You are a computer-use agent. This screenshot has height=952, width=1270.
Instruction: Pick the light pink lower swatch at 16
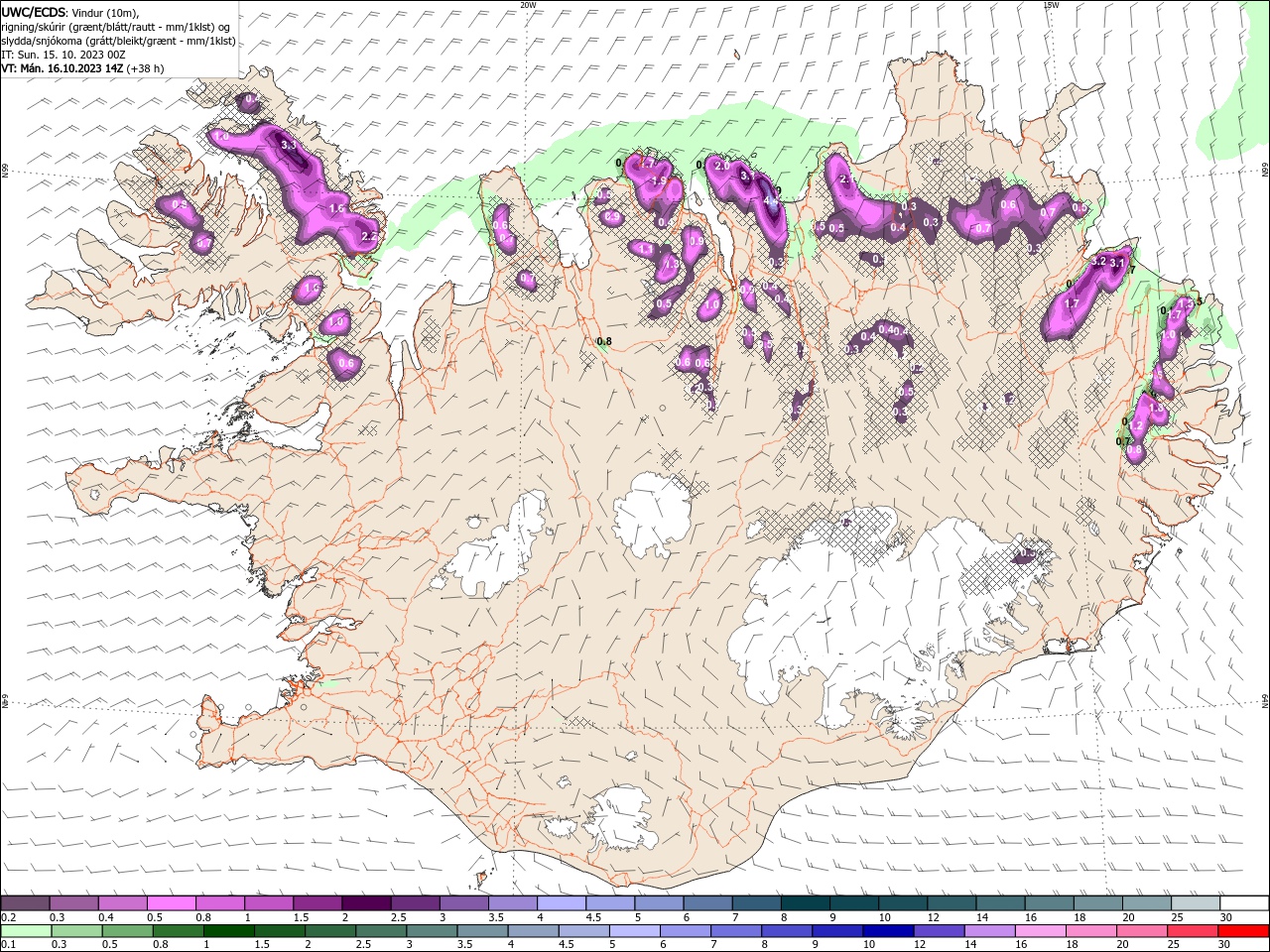coord(1039,931)
